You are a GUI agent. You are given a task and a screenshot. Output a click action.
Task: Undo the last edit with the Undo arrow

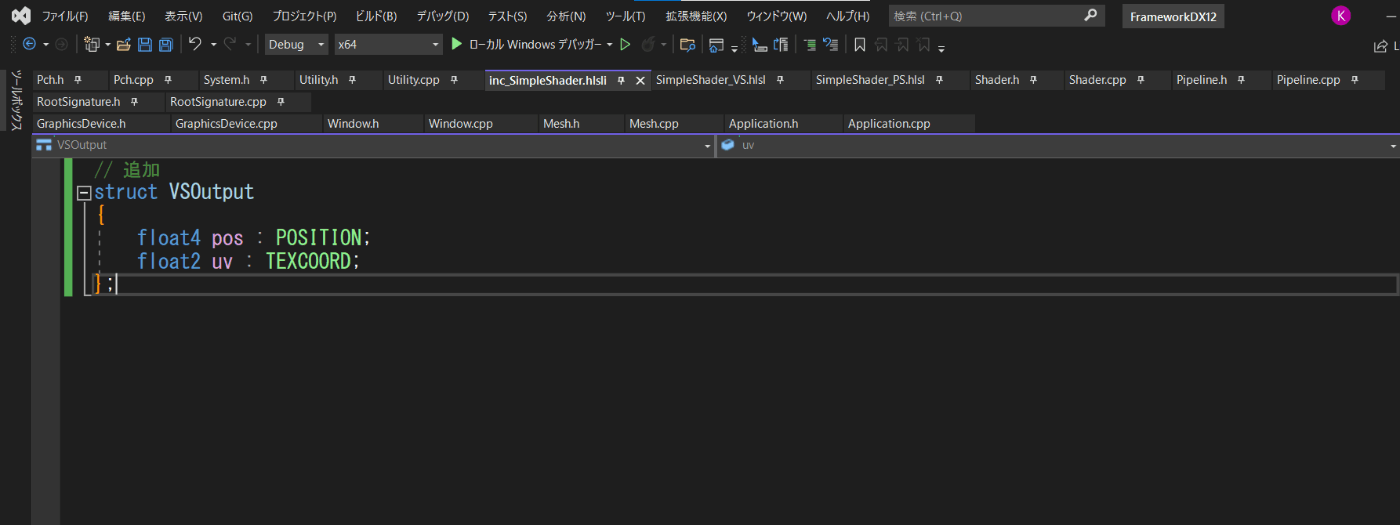pyautogui.click(x=195, y=44)
